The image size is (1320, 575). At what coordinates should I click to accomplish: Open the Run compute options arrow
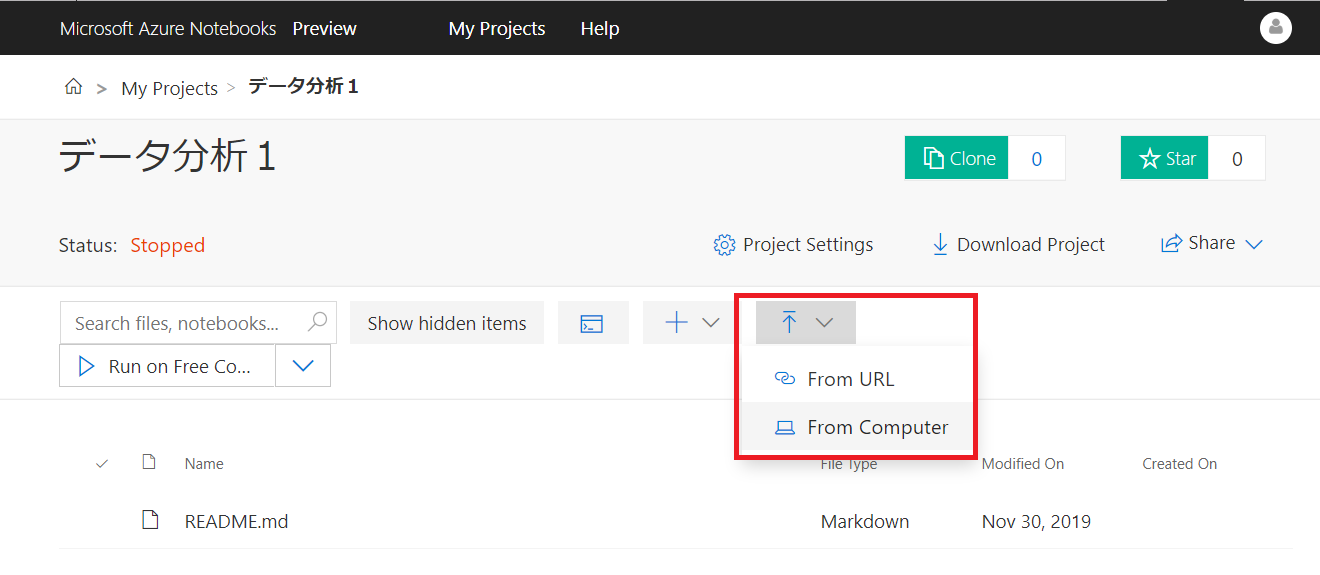303,366
